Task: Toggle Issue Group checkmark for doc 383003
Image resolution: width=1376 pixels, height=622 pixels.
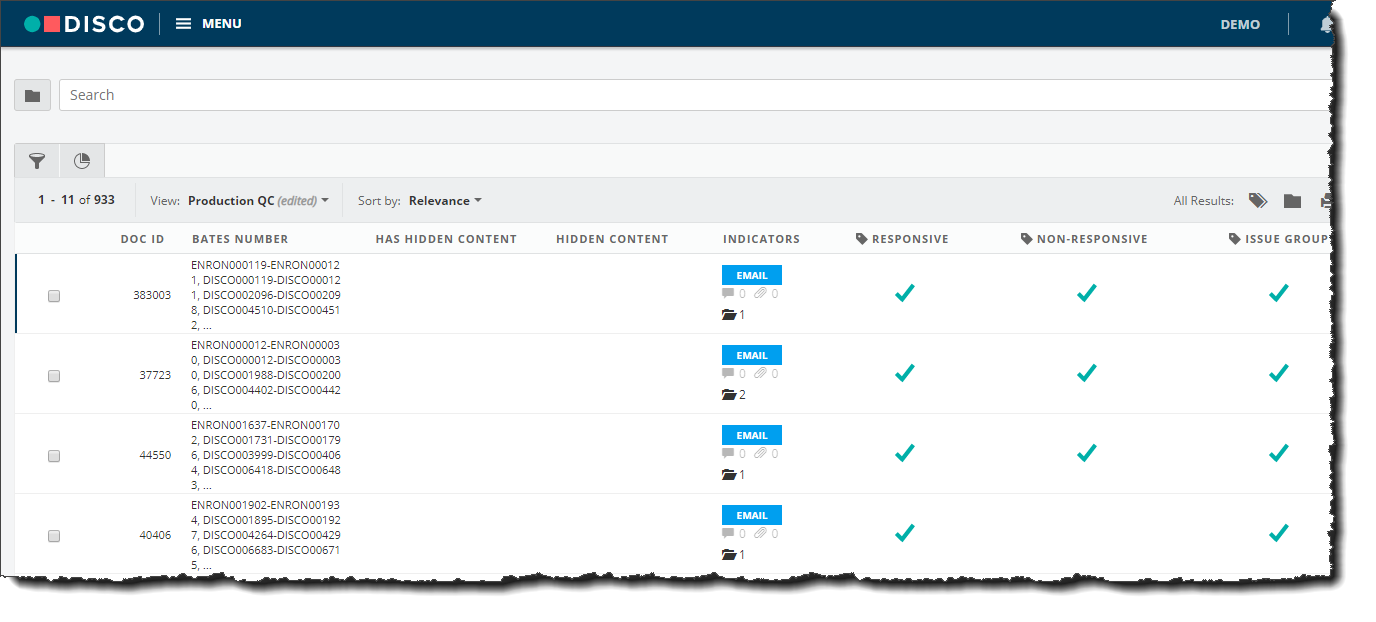Action: pos(1278,293)
